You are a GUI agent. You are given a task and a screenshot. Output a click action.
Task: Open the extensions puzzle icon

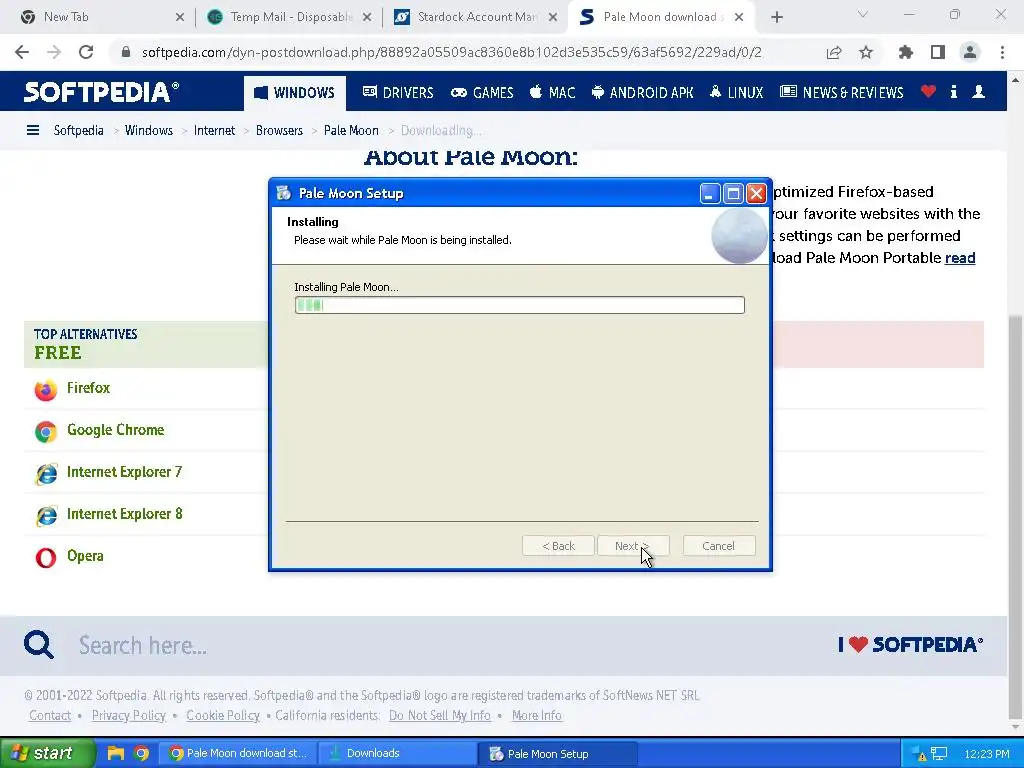click(x=906, y=52)
